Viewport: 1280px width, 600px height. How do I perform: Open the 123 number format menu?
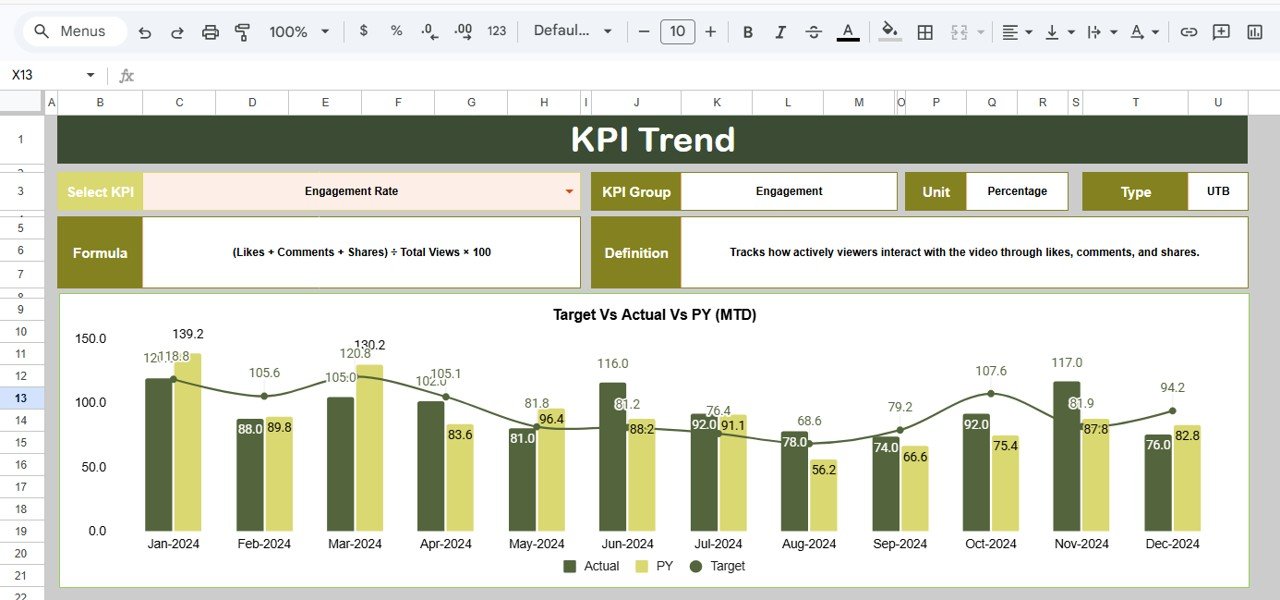[x=497, y=31]
